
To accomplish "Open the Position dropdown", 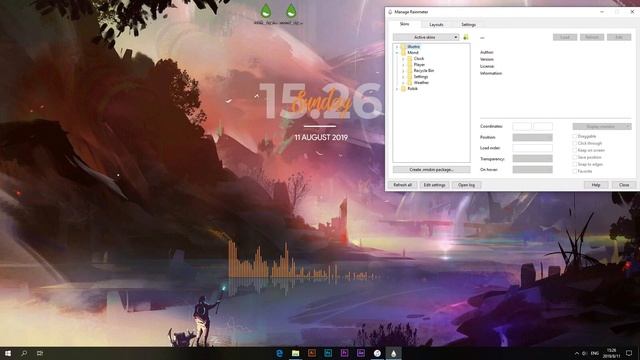I will pyautogui.click(x=532, y=138).
